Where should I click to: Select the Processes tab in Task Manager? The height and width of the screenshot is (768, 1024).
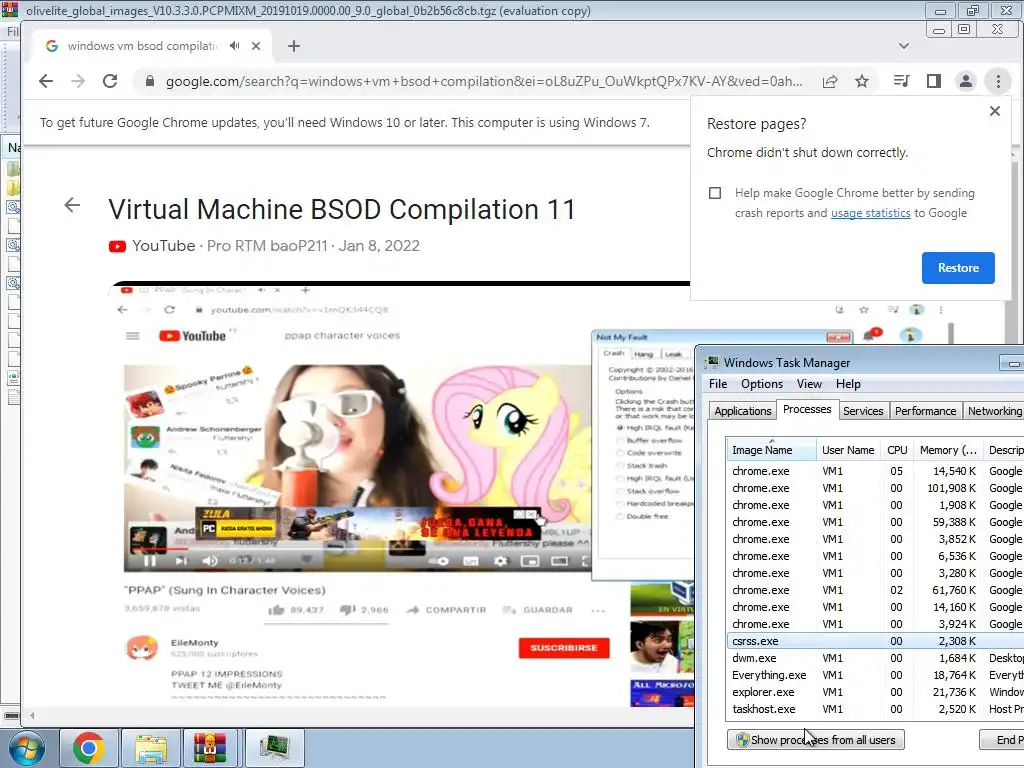807,409
